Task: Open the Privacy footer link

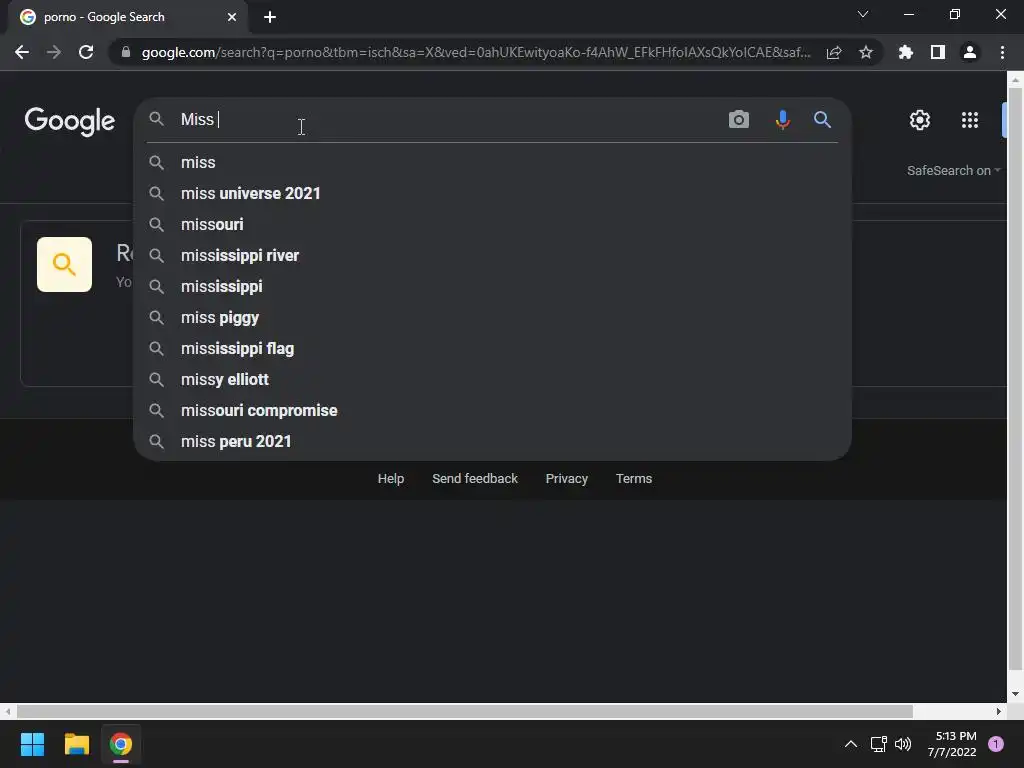Action: pyautogui.click(x=567, y=479)
